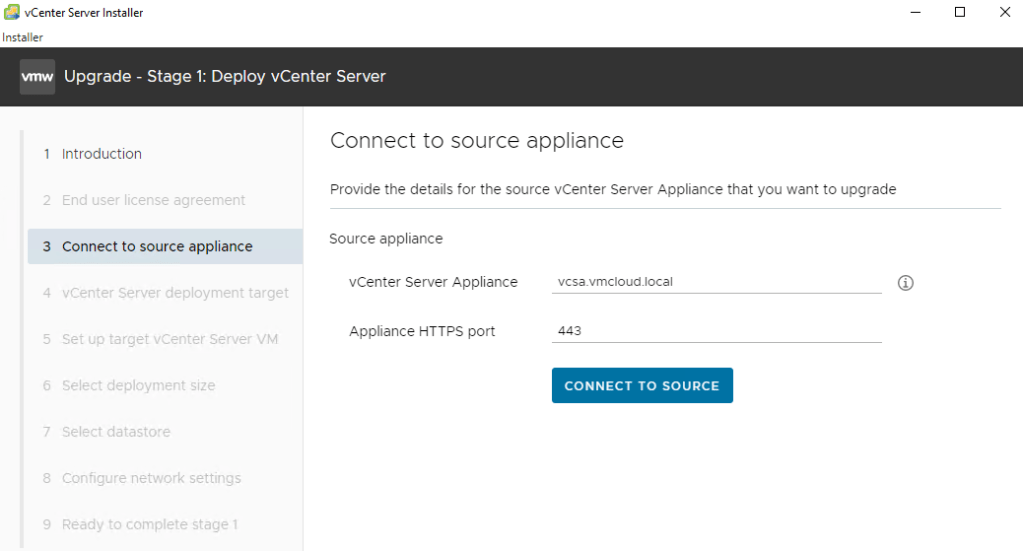The height and width of the screenshot is (551, 1023).
Task: Choose step 6 Select deployment size
Action: (x=138, y=385)
